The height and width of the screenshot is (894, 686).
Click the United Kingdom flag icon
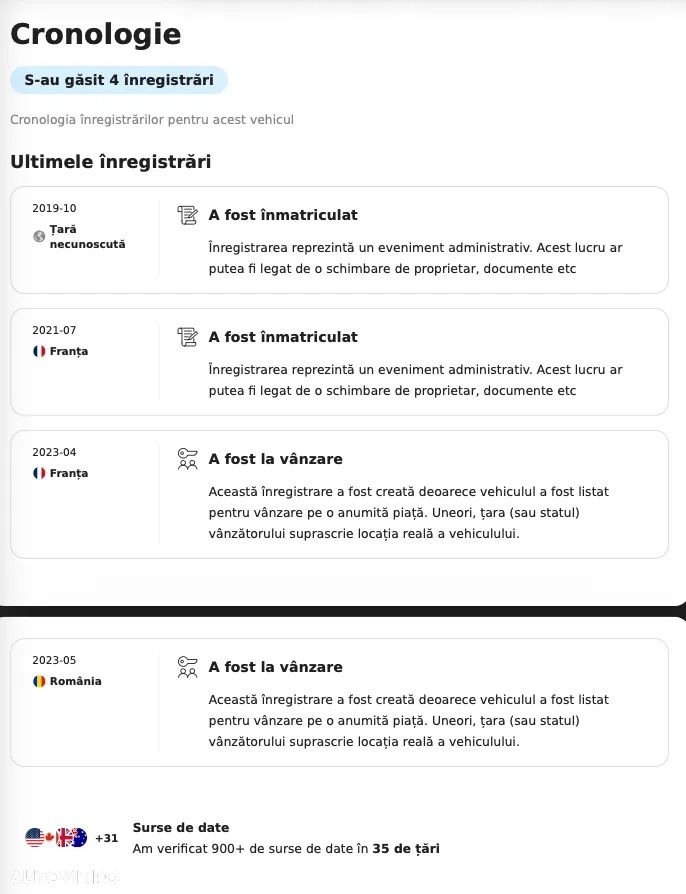[62, 838]
